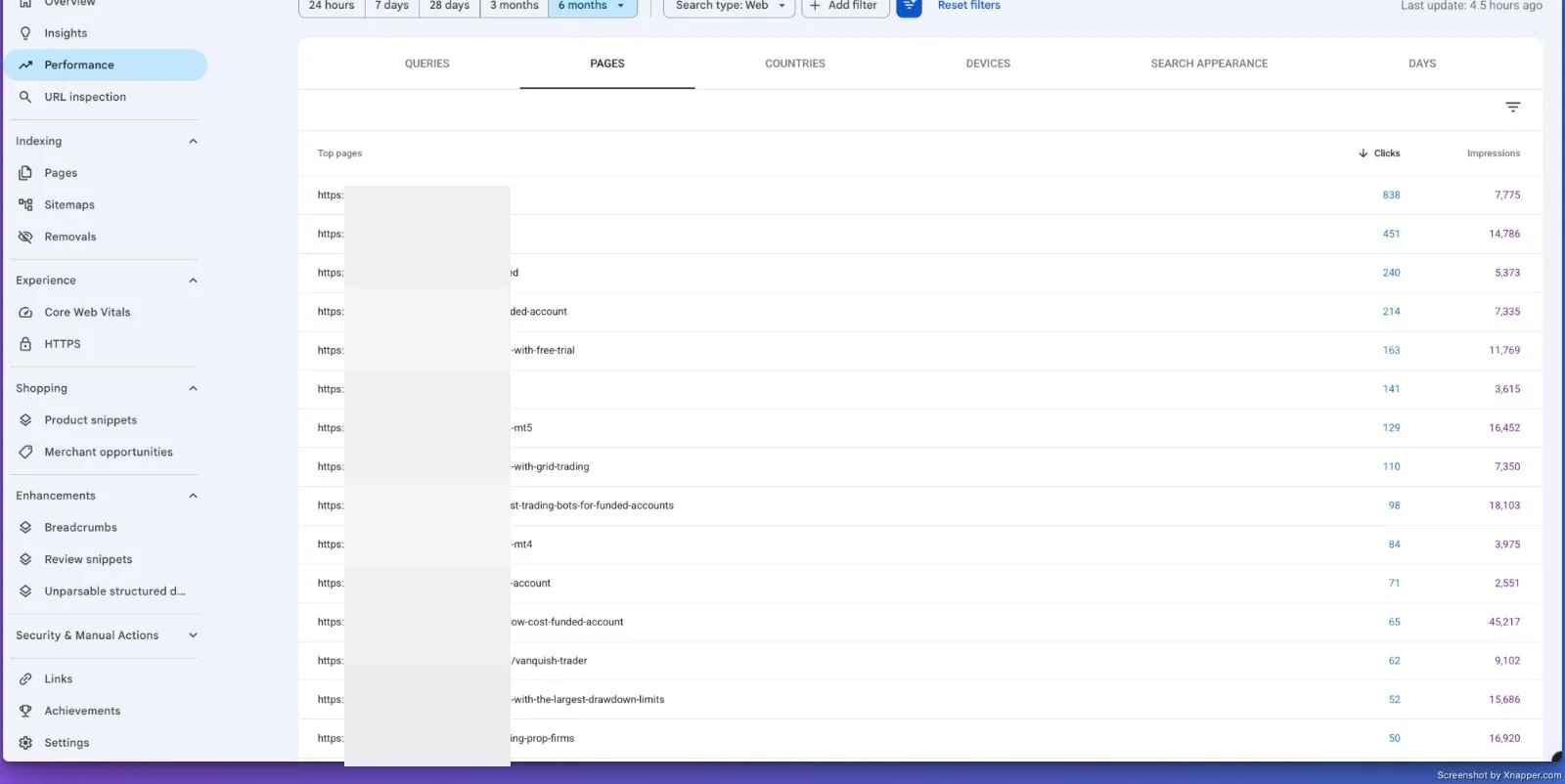Select the PAGES tab
Screen dimensions: 1565x784
[607, 64]
